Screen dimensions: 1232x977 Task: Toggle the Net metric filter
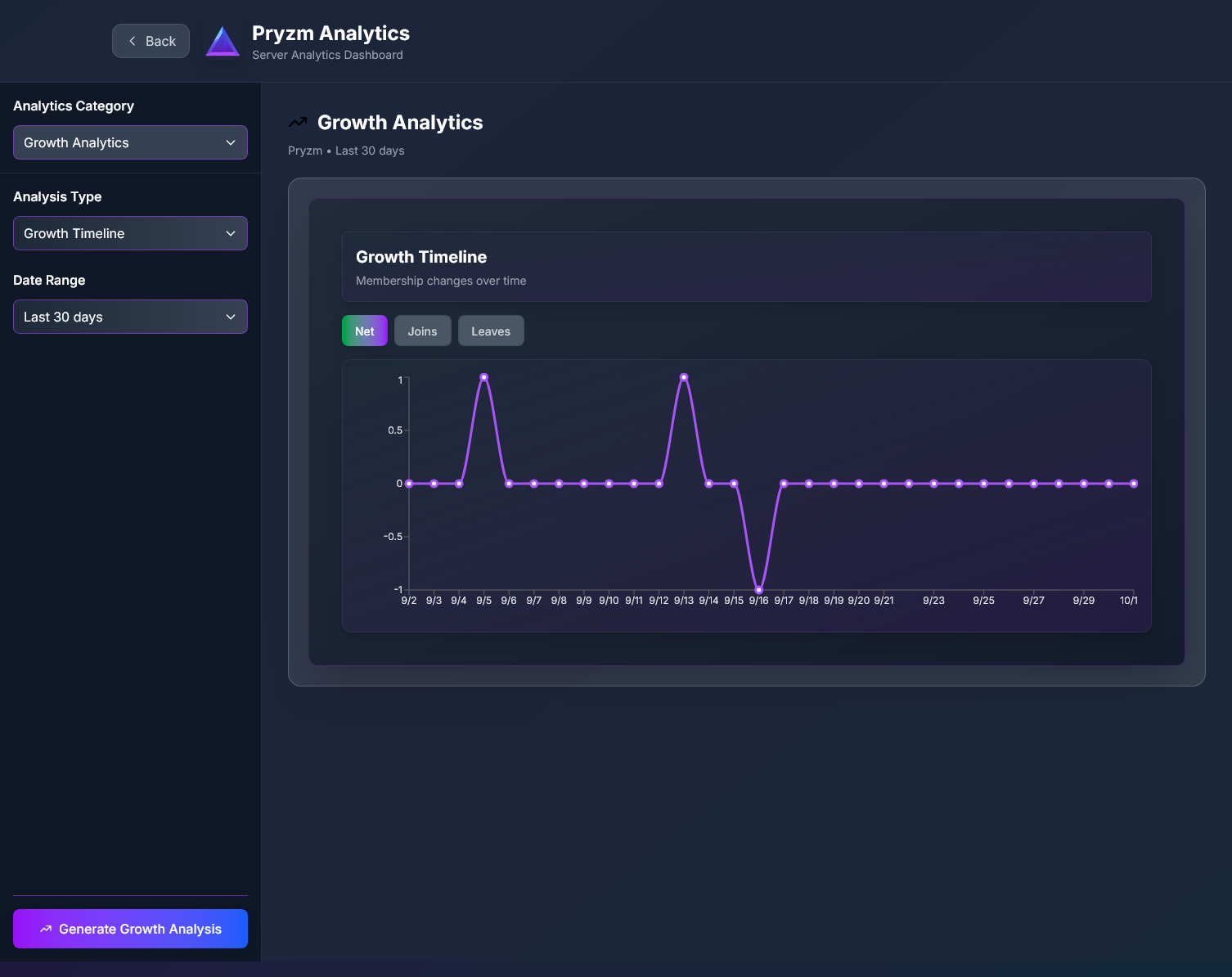364,331
